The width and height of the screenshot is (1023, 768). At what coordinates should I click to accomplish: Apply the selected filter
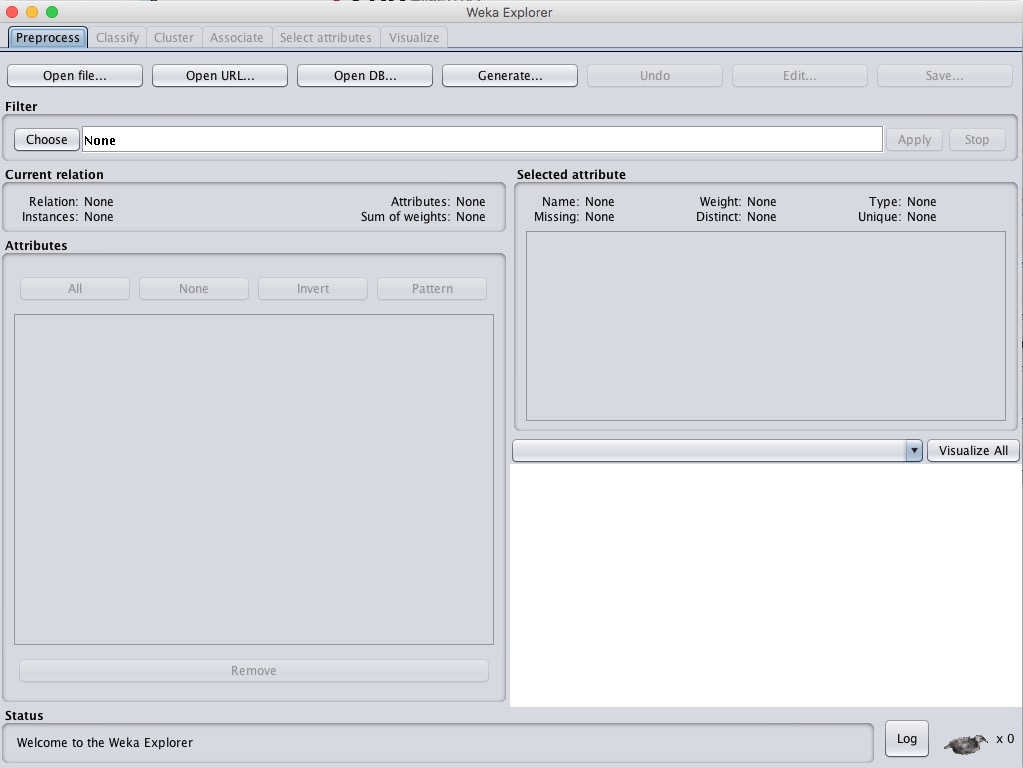pos(914,140)
